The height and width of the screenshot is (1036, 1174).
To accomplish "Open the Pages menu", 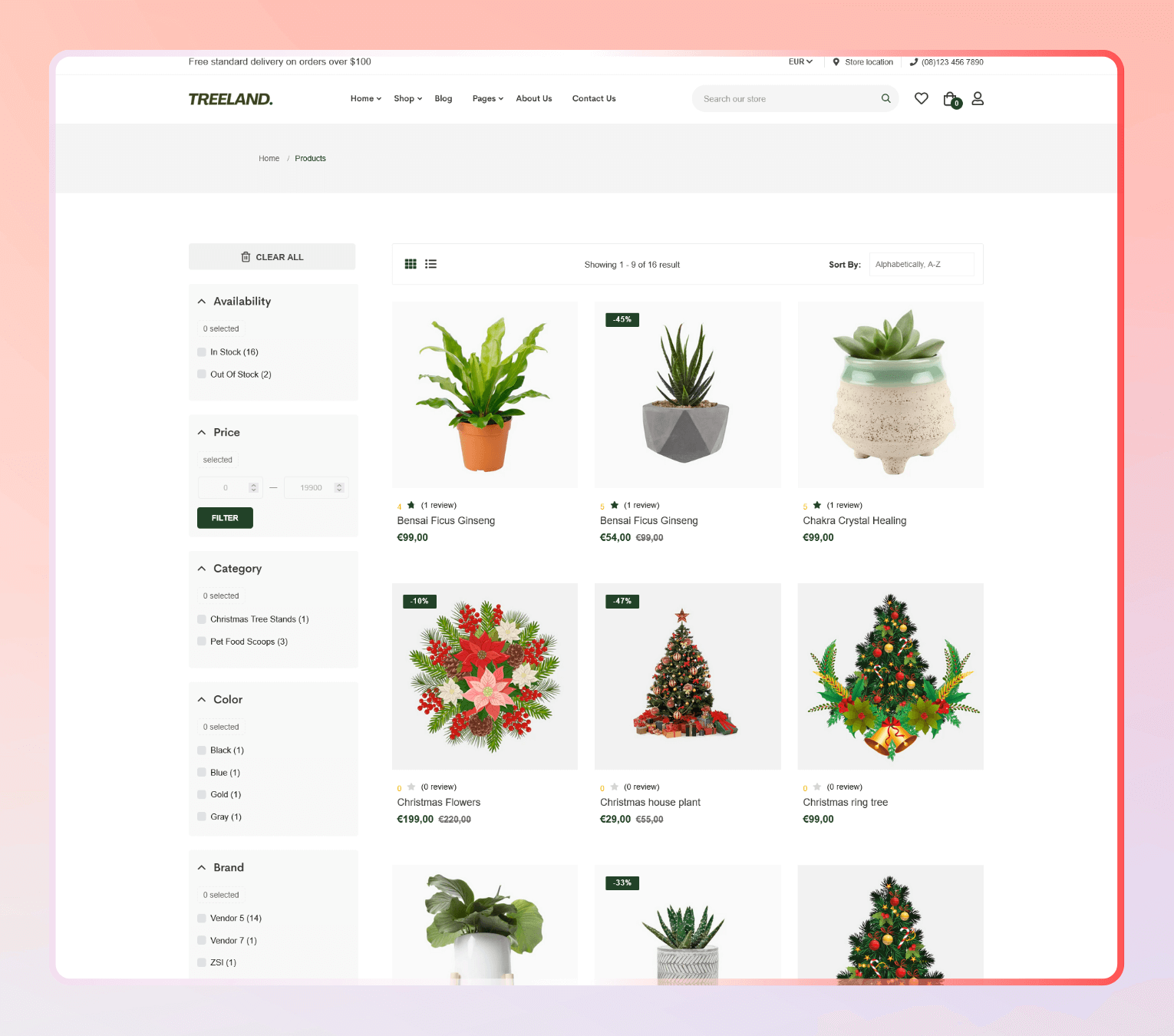I will pos(488,99).
